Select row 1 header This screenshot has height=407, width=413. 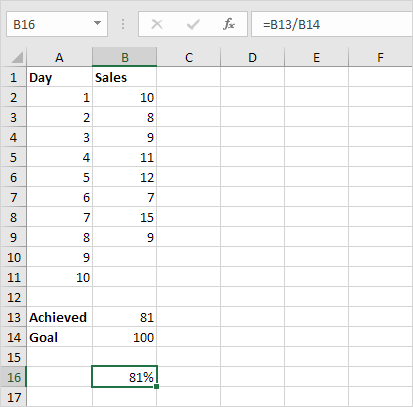[13, 77]
